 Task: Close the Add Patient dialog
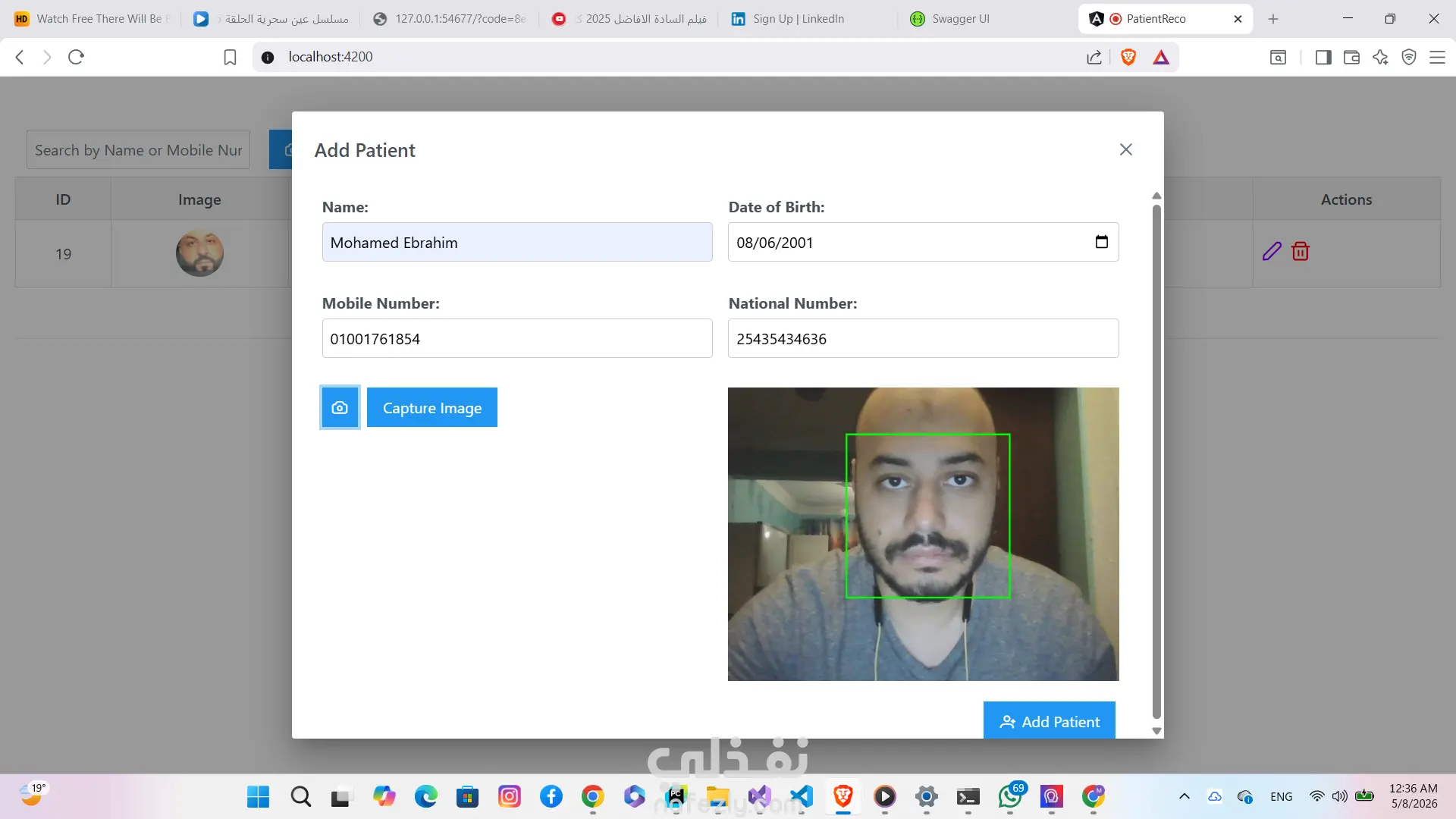[1126, 149]
